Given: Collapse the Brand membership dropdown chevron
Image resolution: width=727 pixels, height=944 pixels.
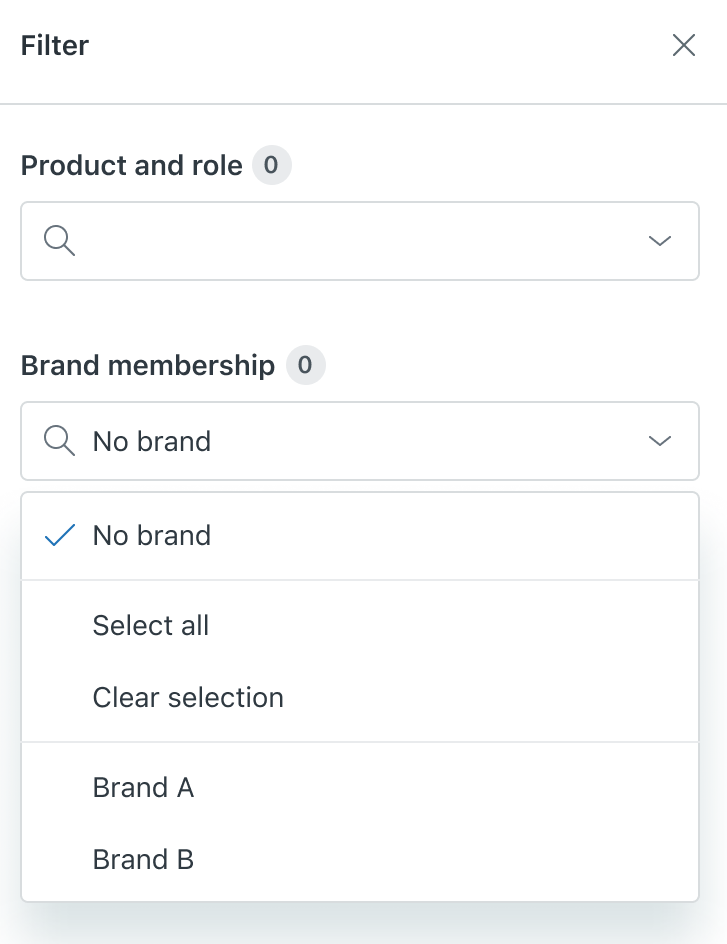Looking at the screenshot, I should pyautogui.click(x=660, y=441).
